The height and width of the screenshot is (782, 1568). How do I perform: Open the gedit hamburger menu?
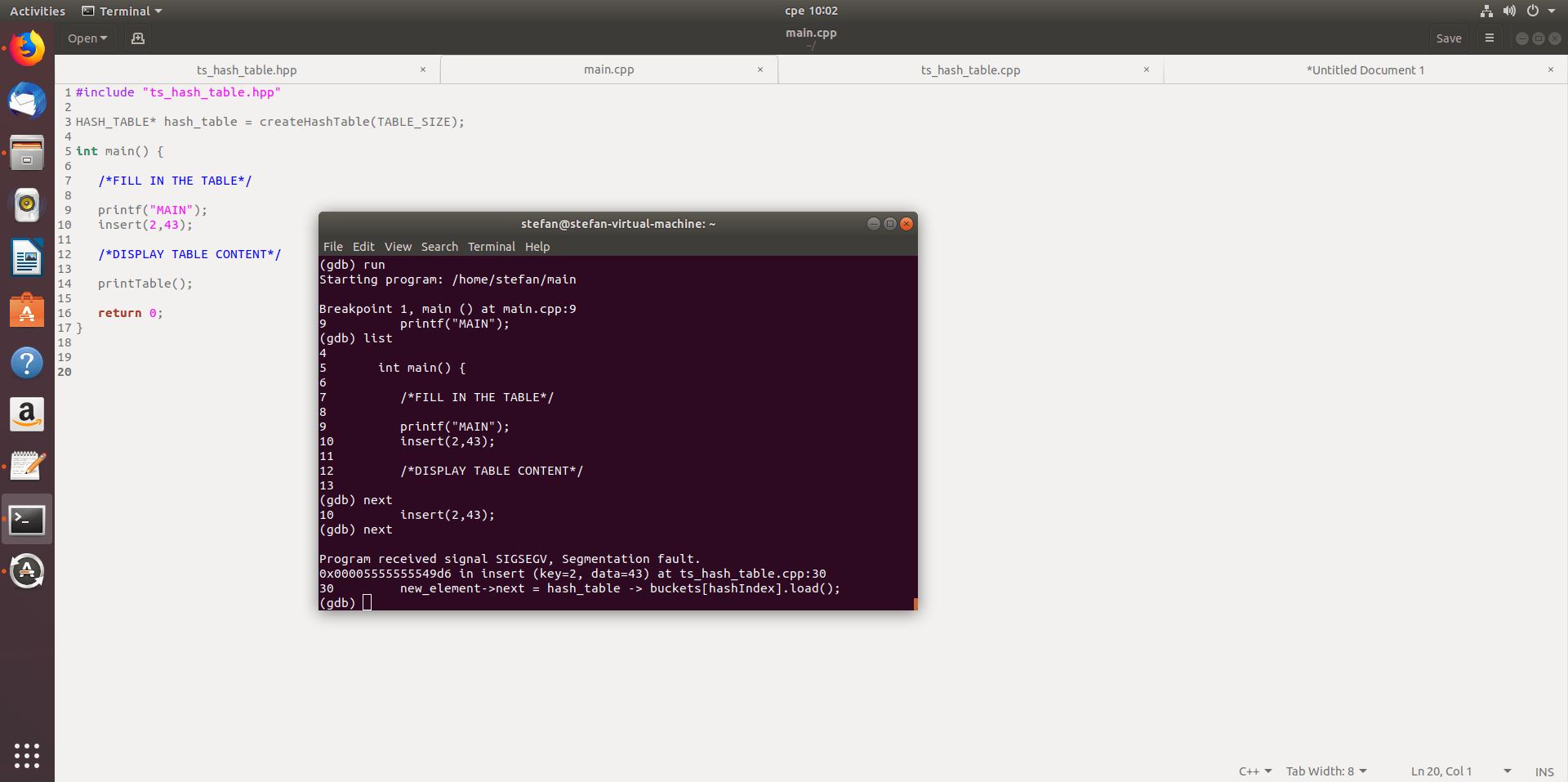tap(1490, 38)
